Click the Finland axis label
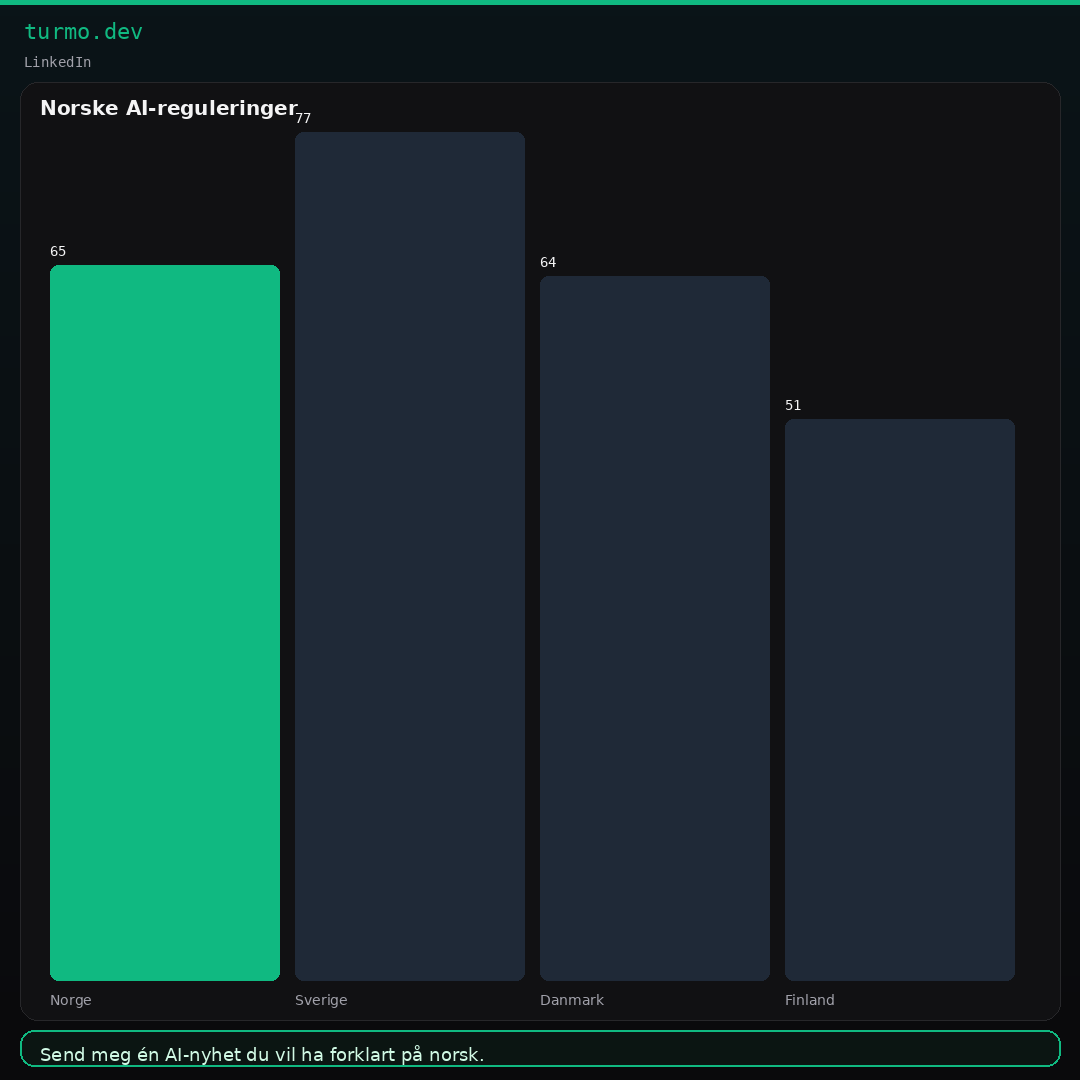1080x1080 pixels. [x=809, y=1000]
